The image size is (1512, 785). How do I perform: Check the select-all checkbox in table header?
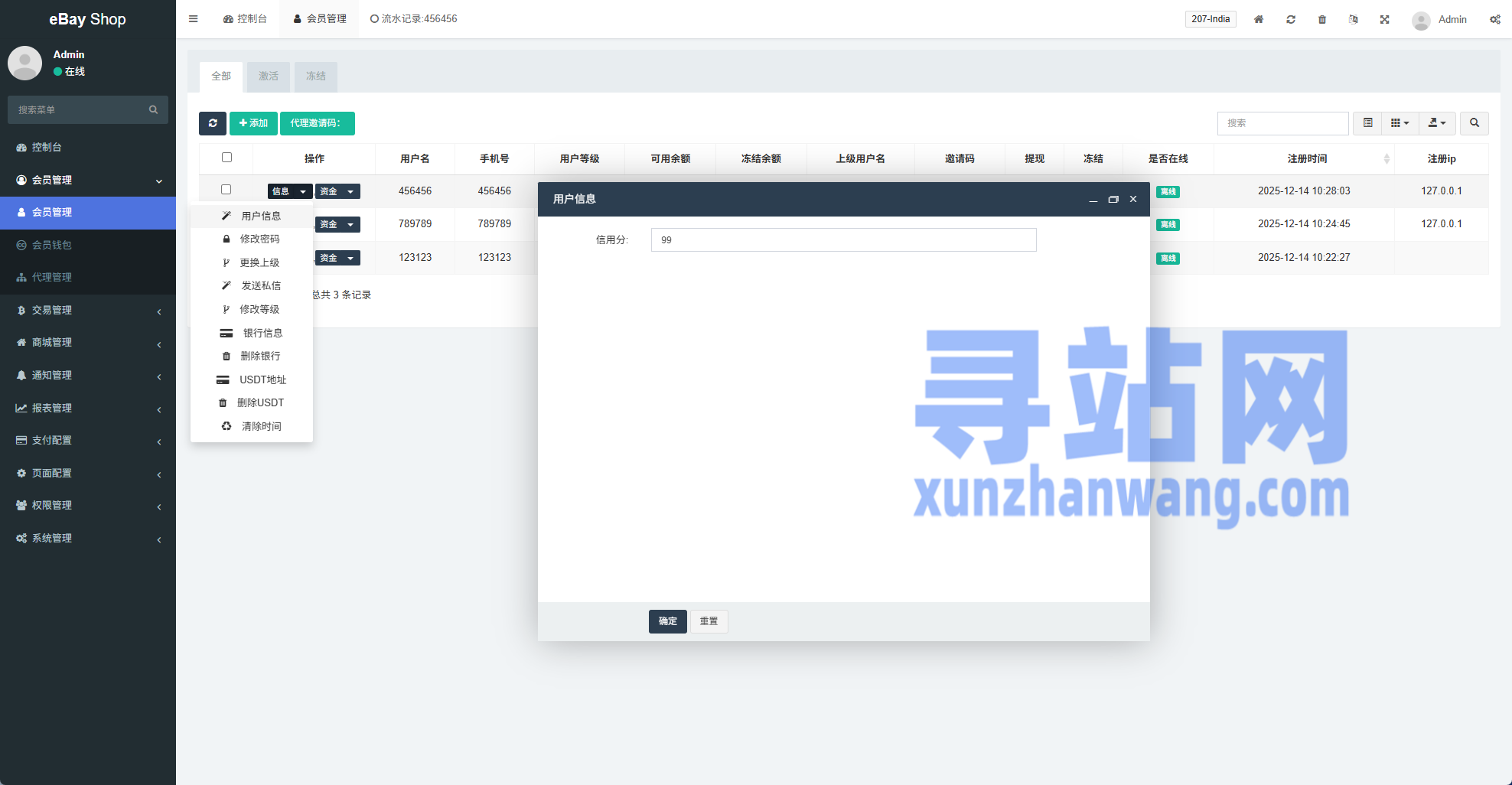226,158
